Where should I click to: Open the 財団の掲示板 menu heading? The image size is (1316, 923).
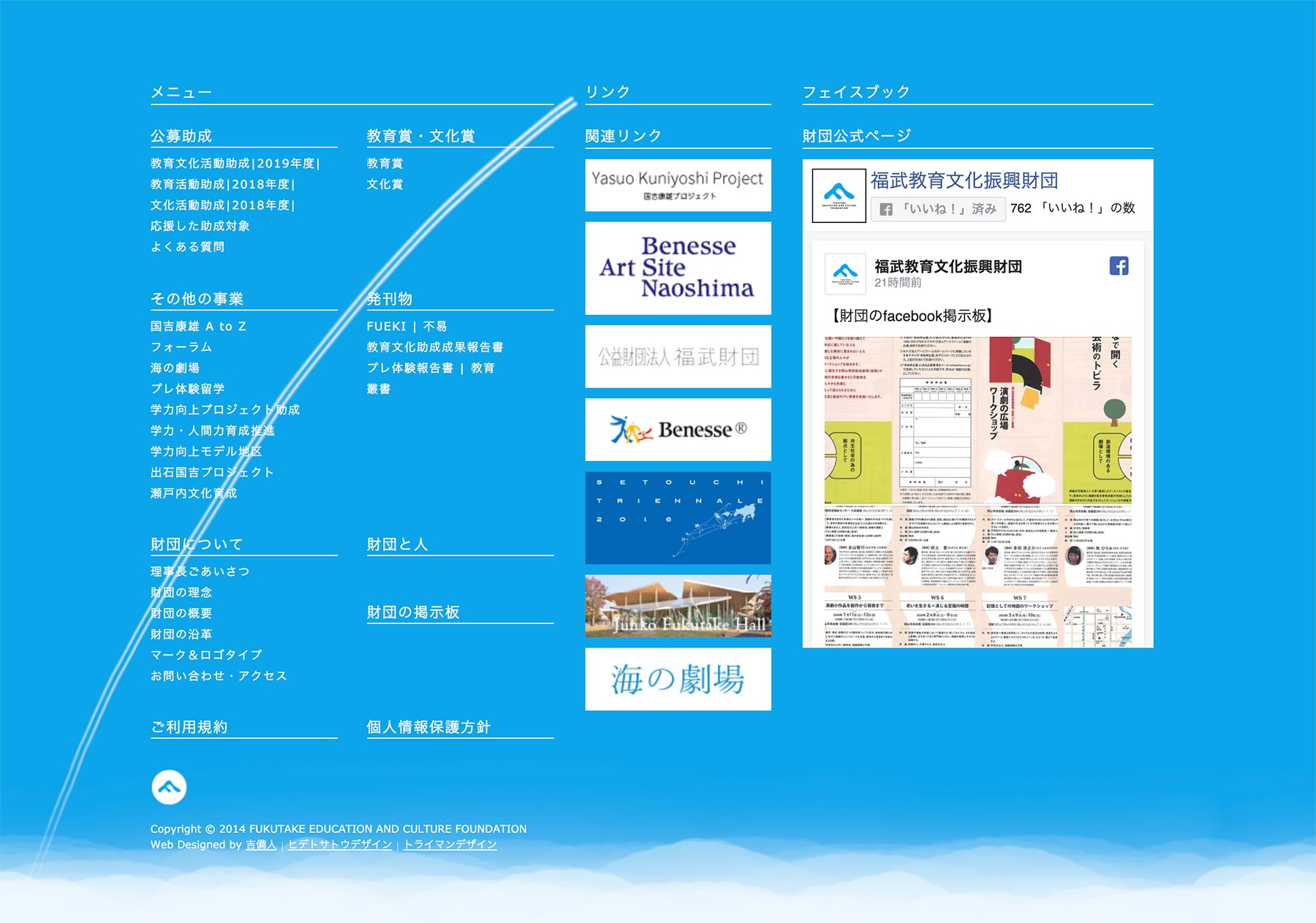(x=413, y=612)
